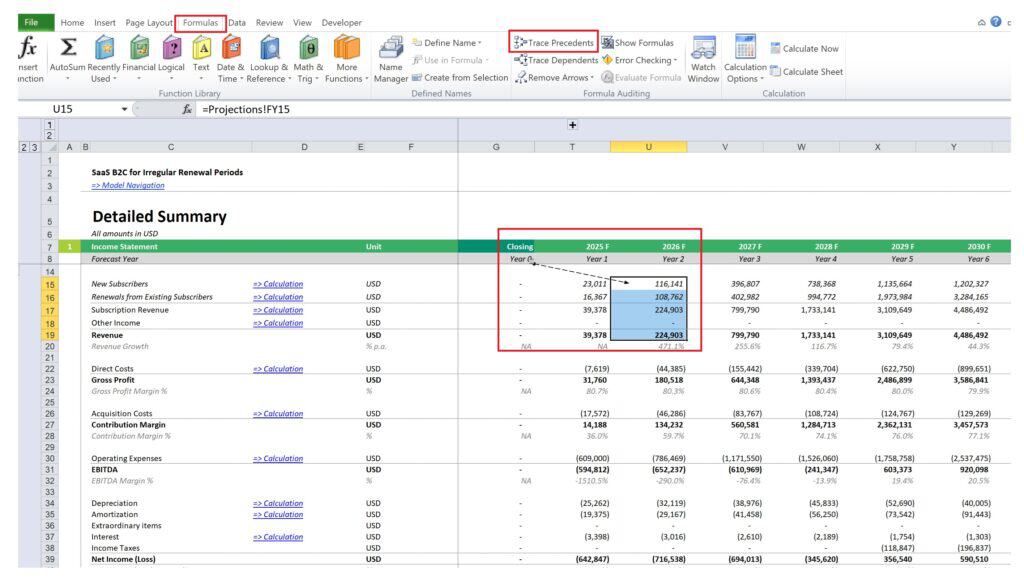
Task: Select the Revenue Growth value 471.1%
Action: tap(671, 347)
